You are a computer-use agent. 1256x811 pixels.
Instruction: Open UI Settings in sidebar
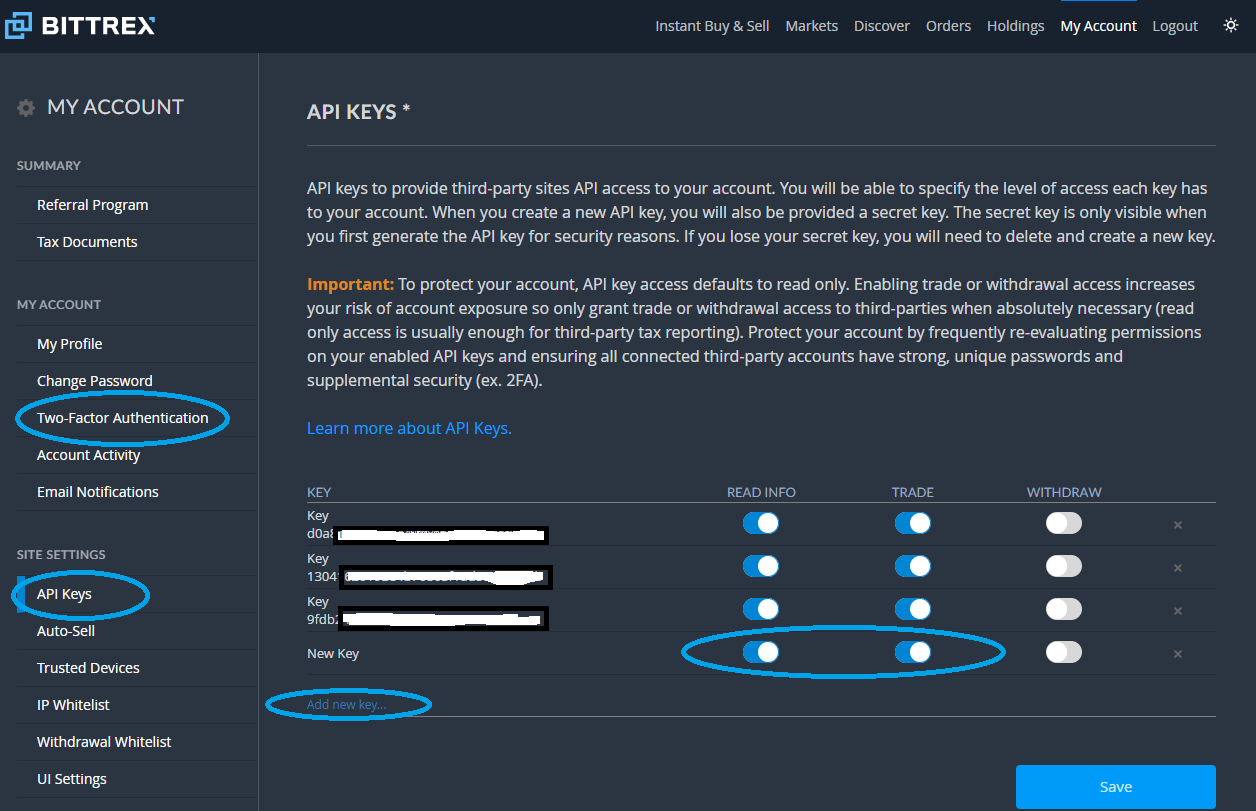pos(72,779)
